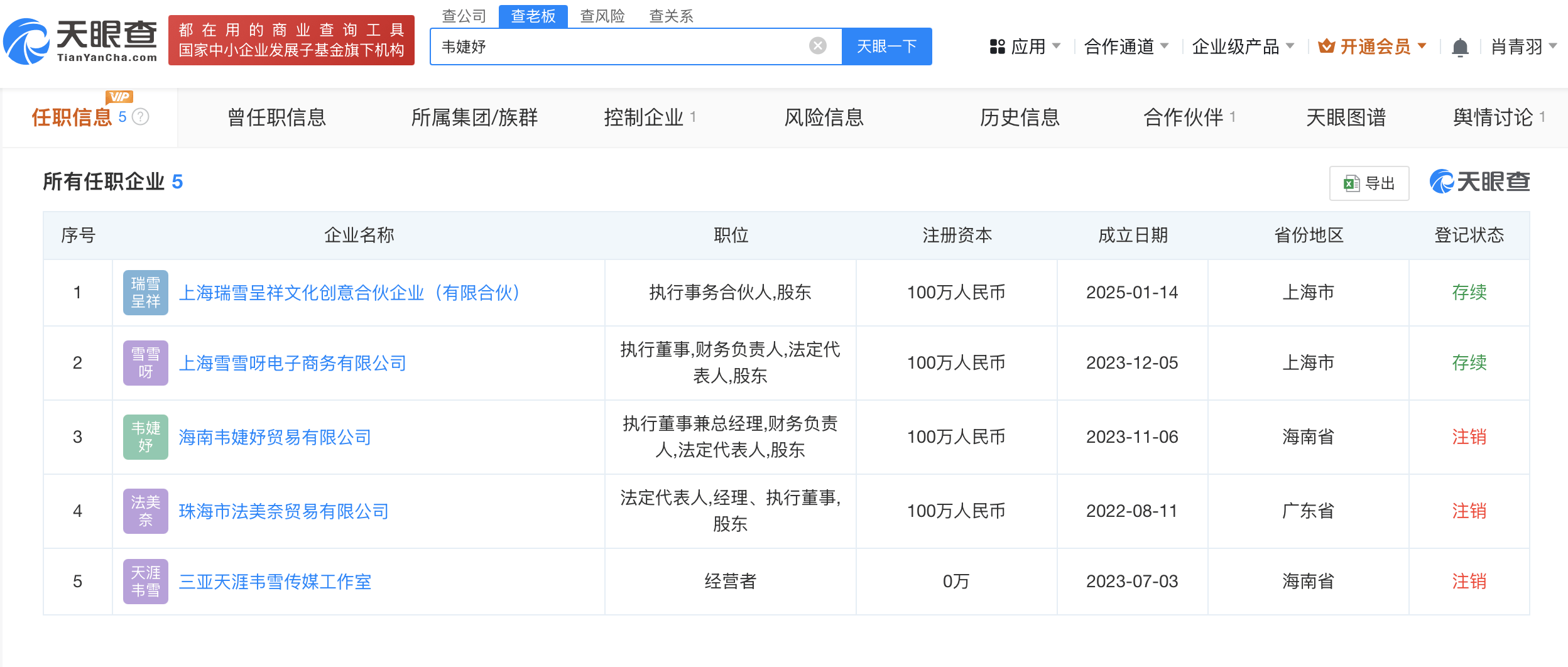
Task: Open the 风险信息 tab
Action: coord(824,117)
